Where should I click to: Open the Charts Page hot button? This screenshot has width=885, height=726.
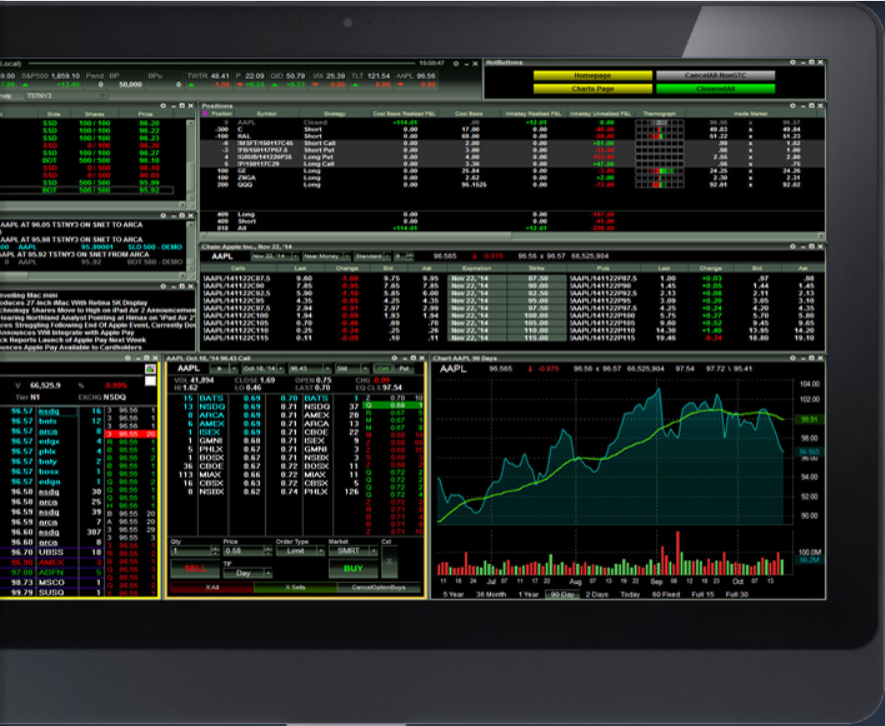coord(591,89)
